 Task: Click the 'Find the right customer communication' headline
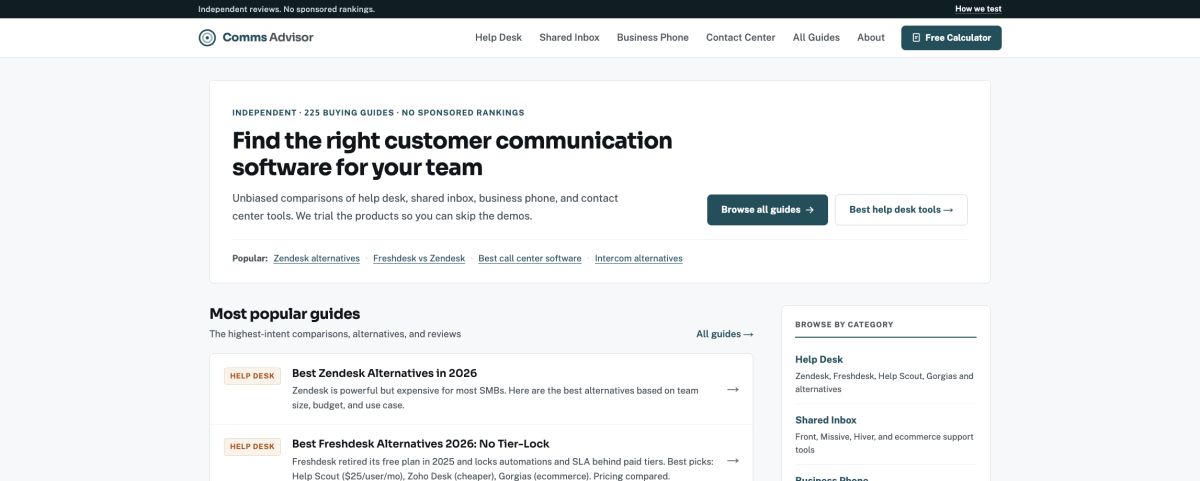point(452,153)
